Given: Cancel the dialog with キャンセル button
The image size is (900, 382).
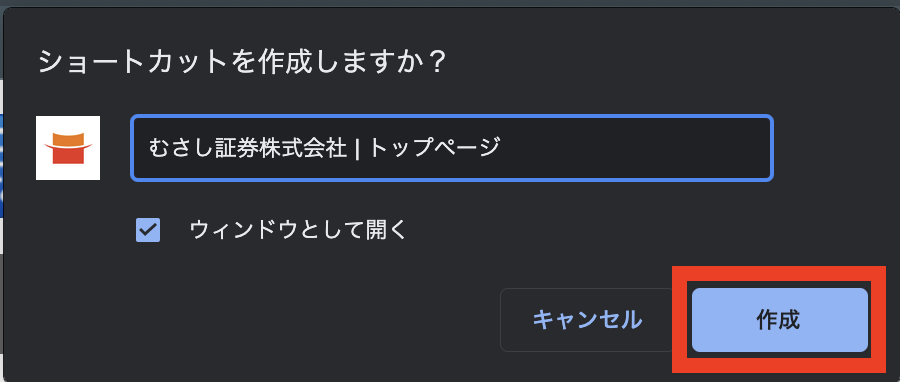Looking at the screenshot, I should pos(587,320).
